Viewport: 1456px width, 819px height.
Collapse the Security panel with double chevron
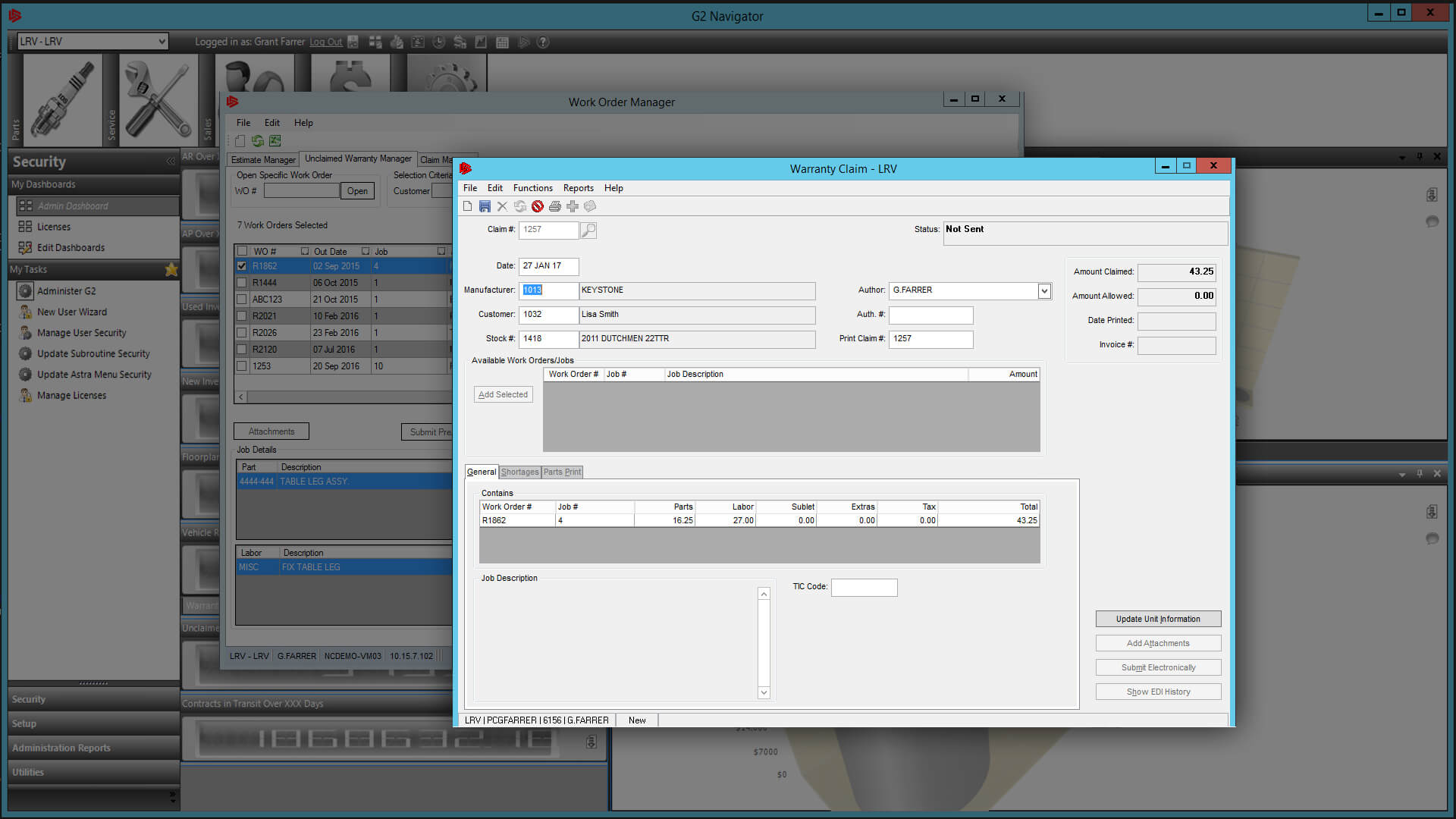(x=171, y=162)
